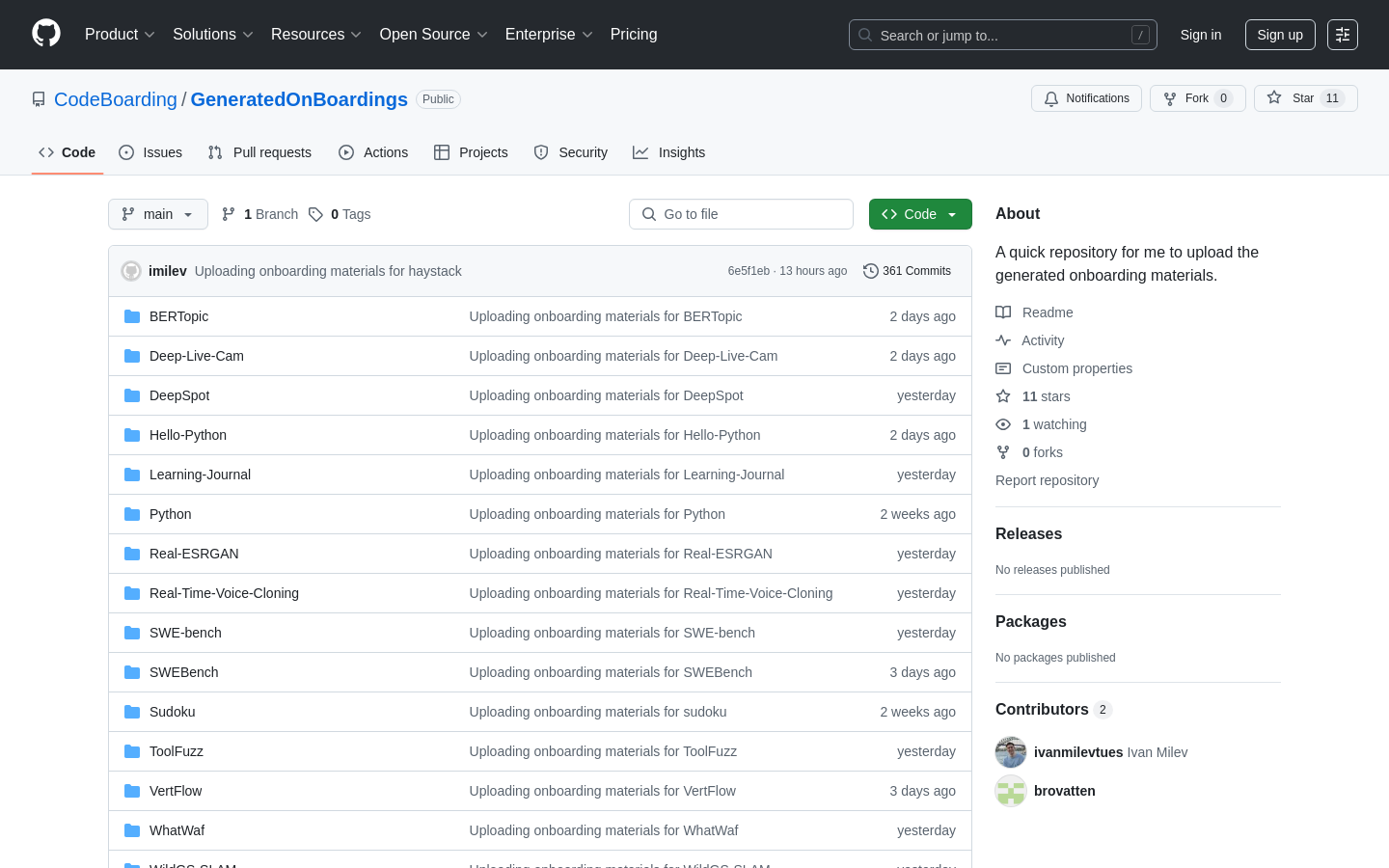Click the VertFlow folder icon

[132, 791]
